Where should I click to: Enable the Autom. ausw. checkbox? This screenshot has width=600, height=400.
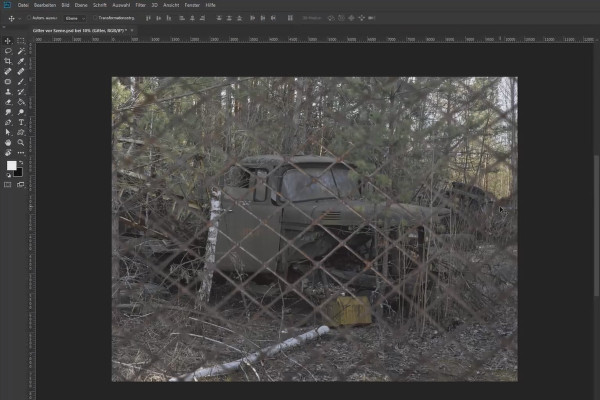coord(29,18)
